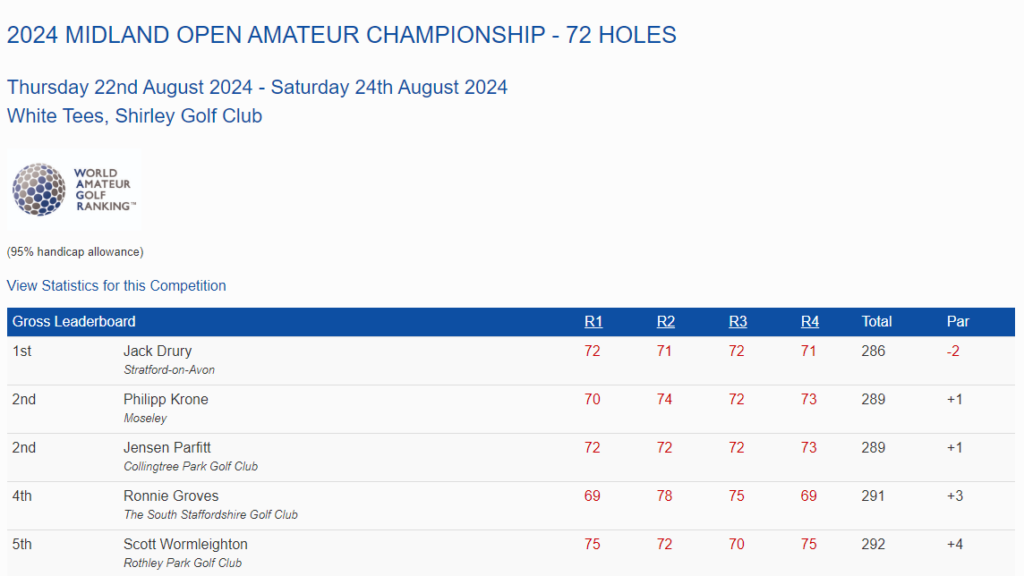Click the Total column header
The image size is (1024, 576).
(876, 322)
